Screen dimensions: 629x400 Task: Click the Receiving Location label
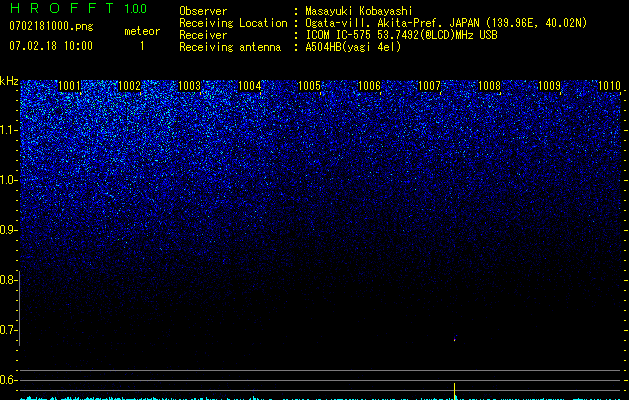point(233,23)
